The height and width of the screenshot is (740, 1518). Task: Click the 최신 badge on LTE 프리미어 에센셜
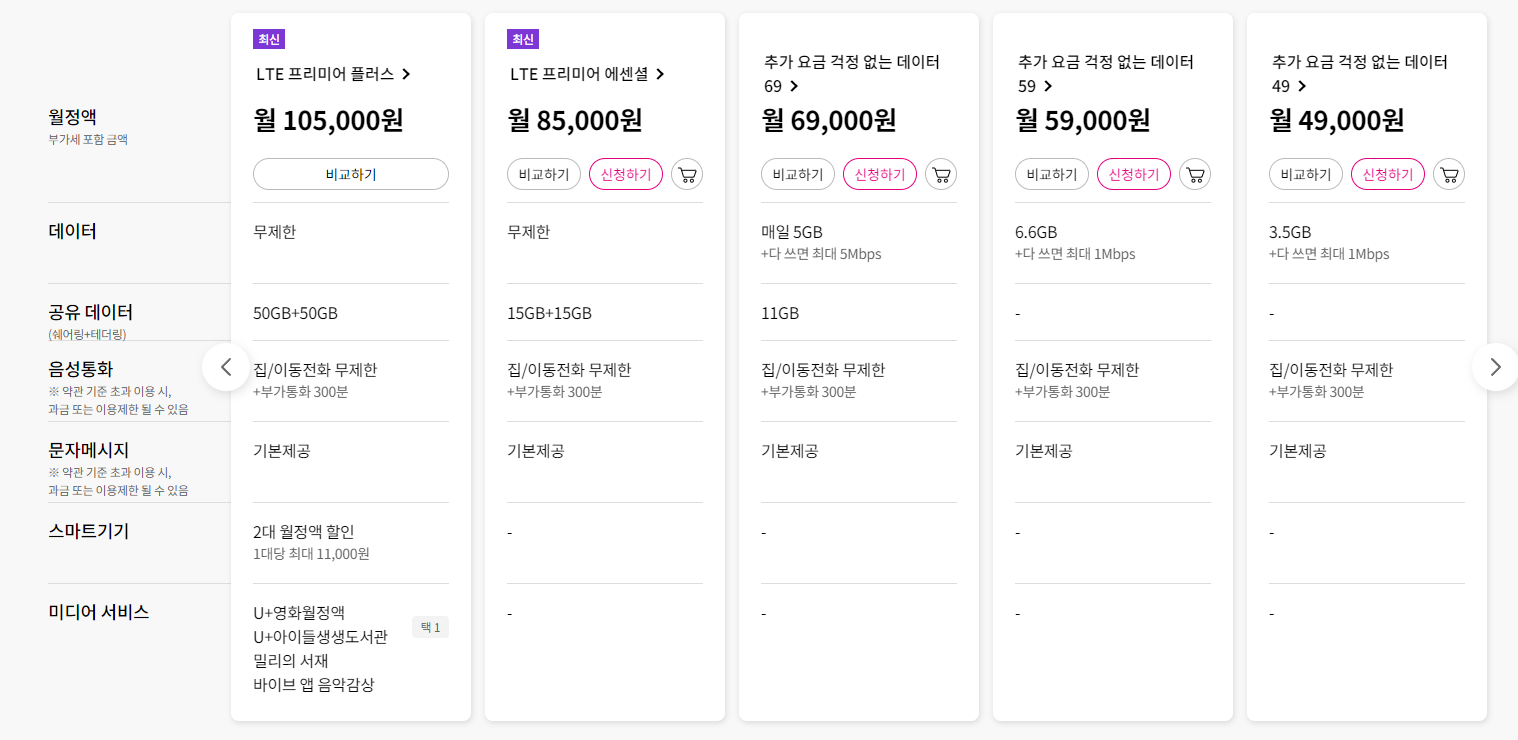523,39
